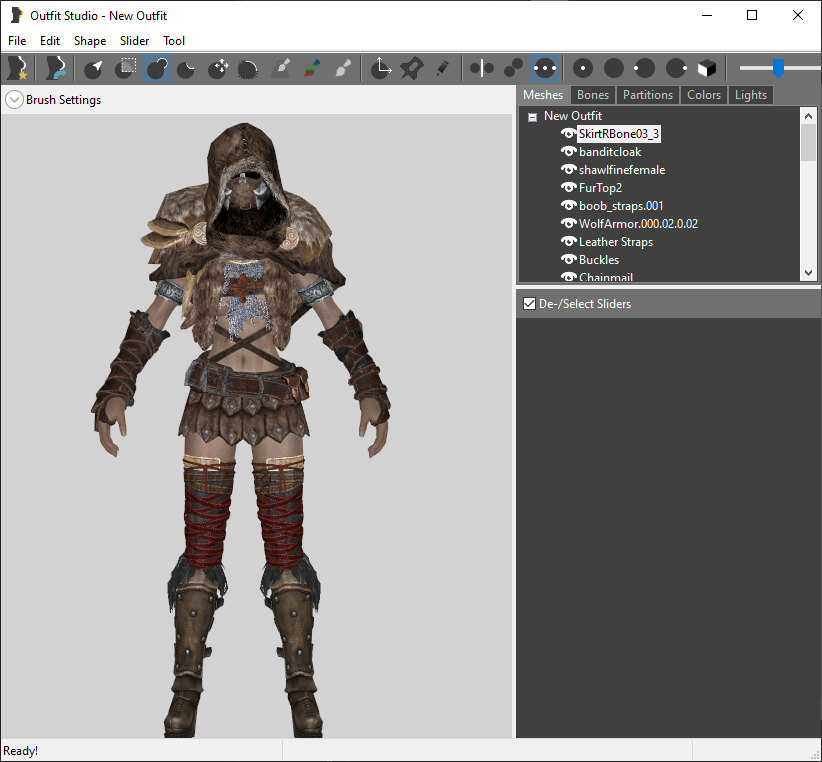This screenshot has width=822, height=762.
Task: Click the Brush Settings label text
Action: coord(63,100)
